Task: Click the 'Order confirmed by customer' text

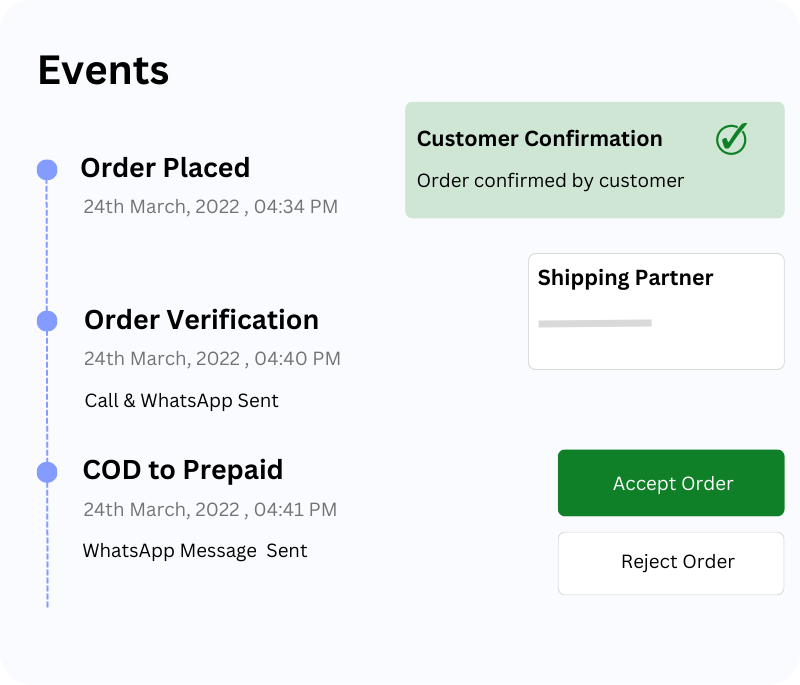Action: [550, 181]
